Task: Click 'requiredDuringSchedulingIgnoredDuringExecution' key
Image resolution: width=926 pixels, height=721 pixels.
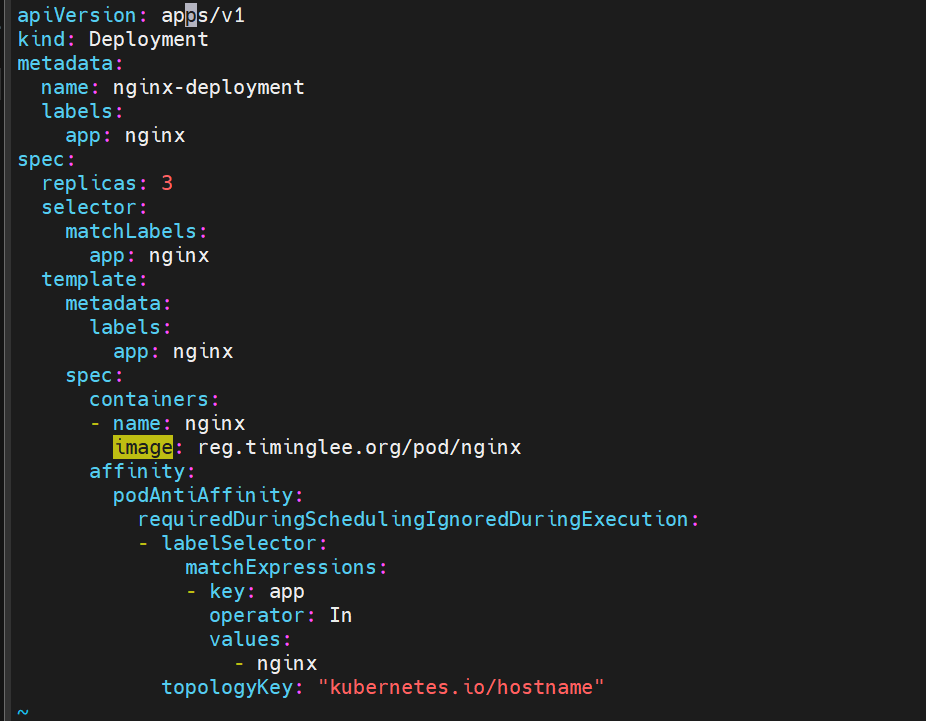Action: pos(413,520)
